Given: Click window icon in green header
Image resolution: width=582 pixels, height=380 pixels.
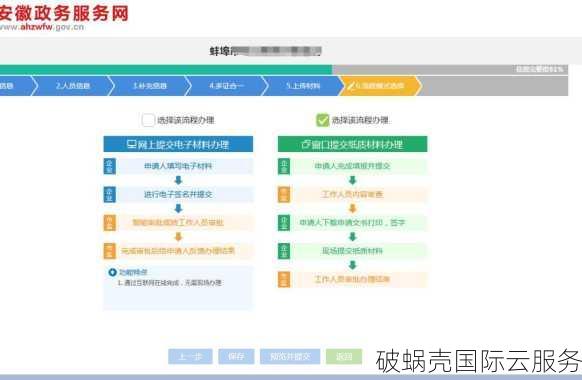Looking at the screenshot, I should pos(305,144).
